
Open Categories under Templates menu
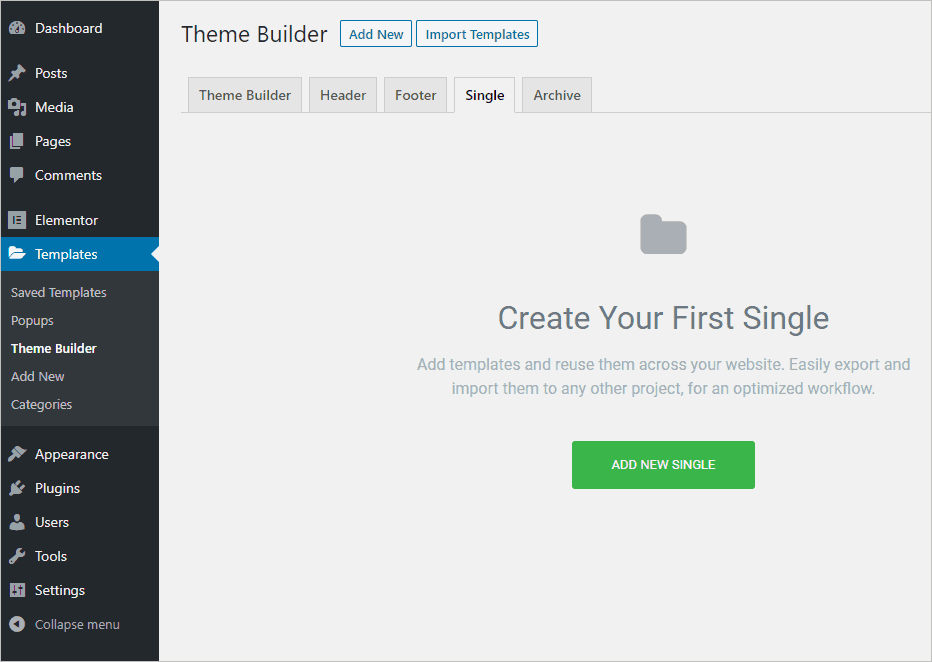point(42,404)
